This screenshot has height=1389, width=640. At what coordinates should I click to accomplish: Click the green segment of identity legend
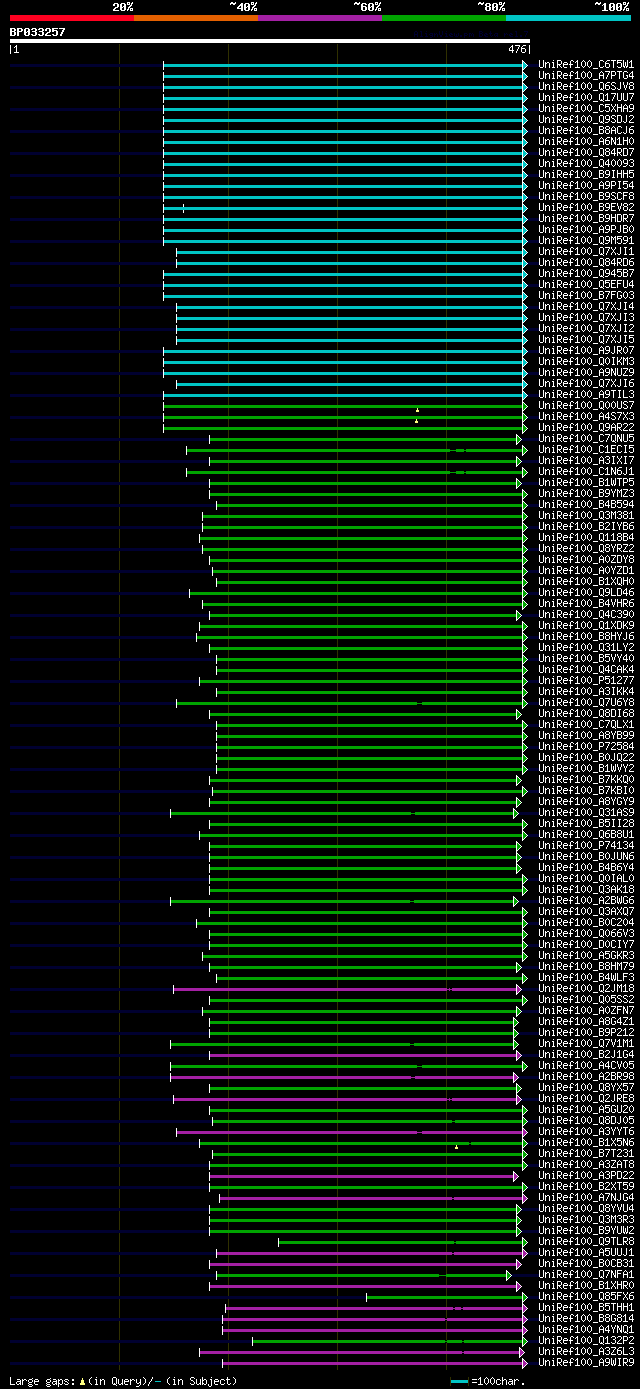pyautogui.click(x=444, y=18)
